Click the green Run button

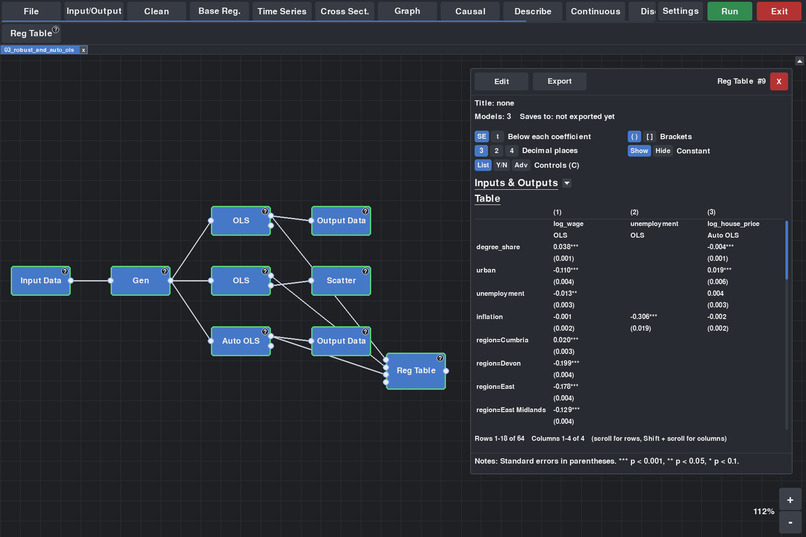(729, 11)
